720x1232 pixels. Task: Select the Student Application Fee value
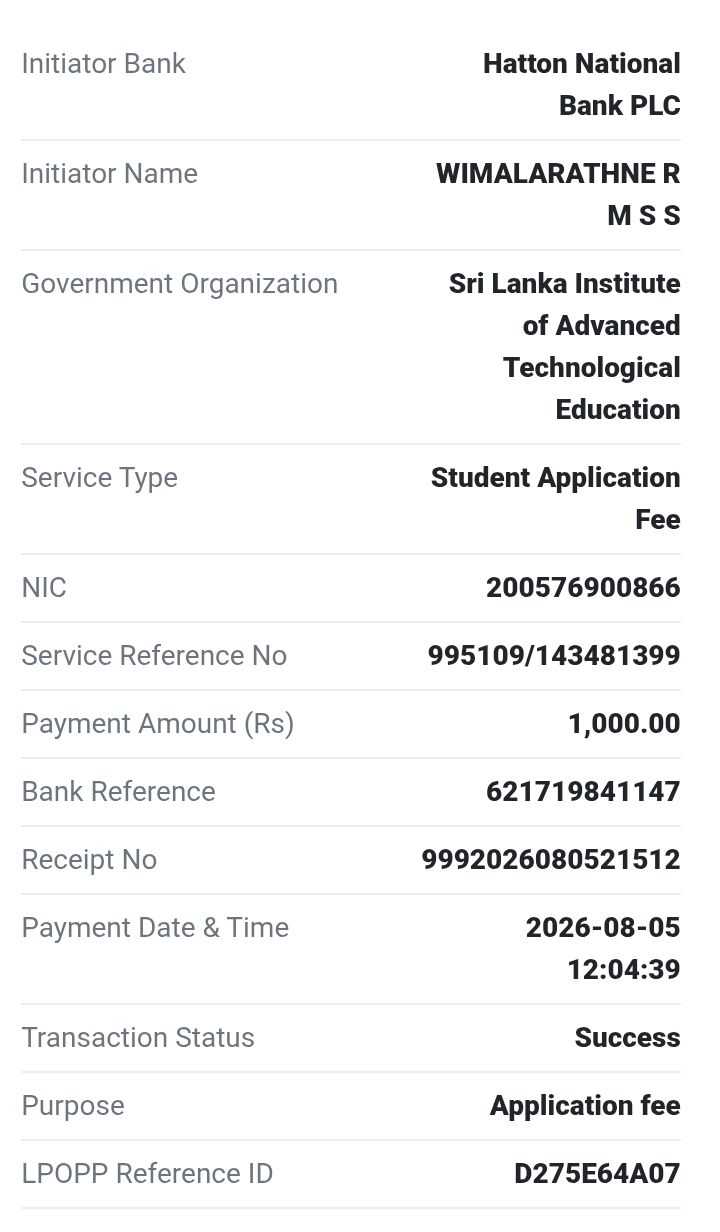[556, 498]
